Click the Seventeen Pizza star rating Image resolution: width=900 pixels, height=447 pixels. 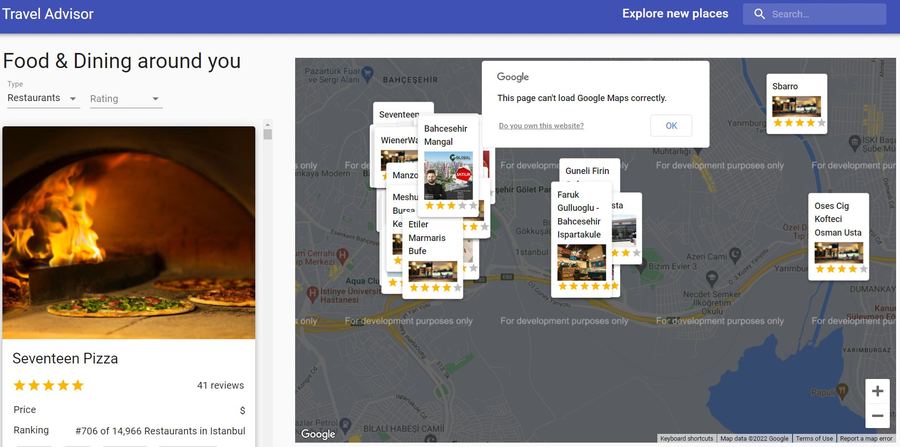[x=48, y=385]
